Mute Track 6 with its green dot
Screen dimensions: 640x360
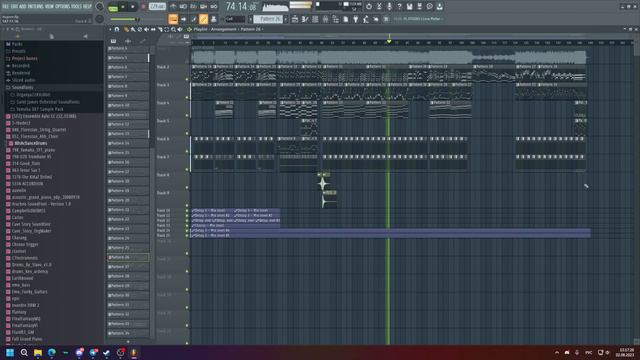point(187,151)
